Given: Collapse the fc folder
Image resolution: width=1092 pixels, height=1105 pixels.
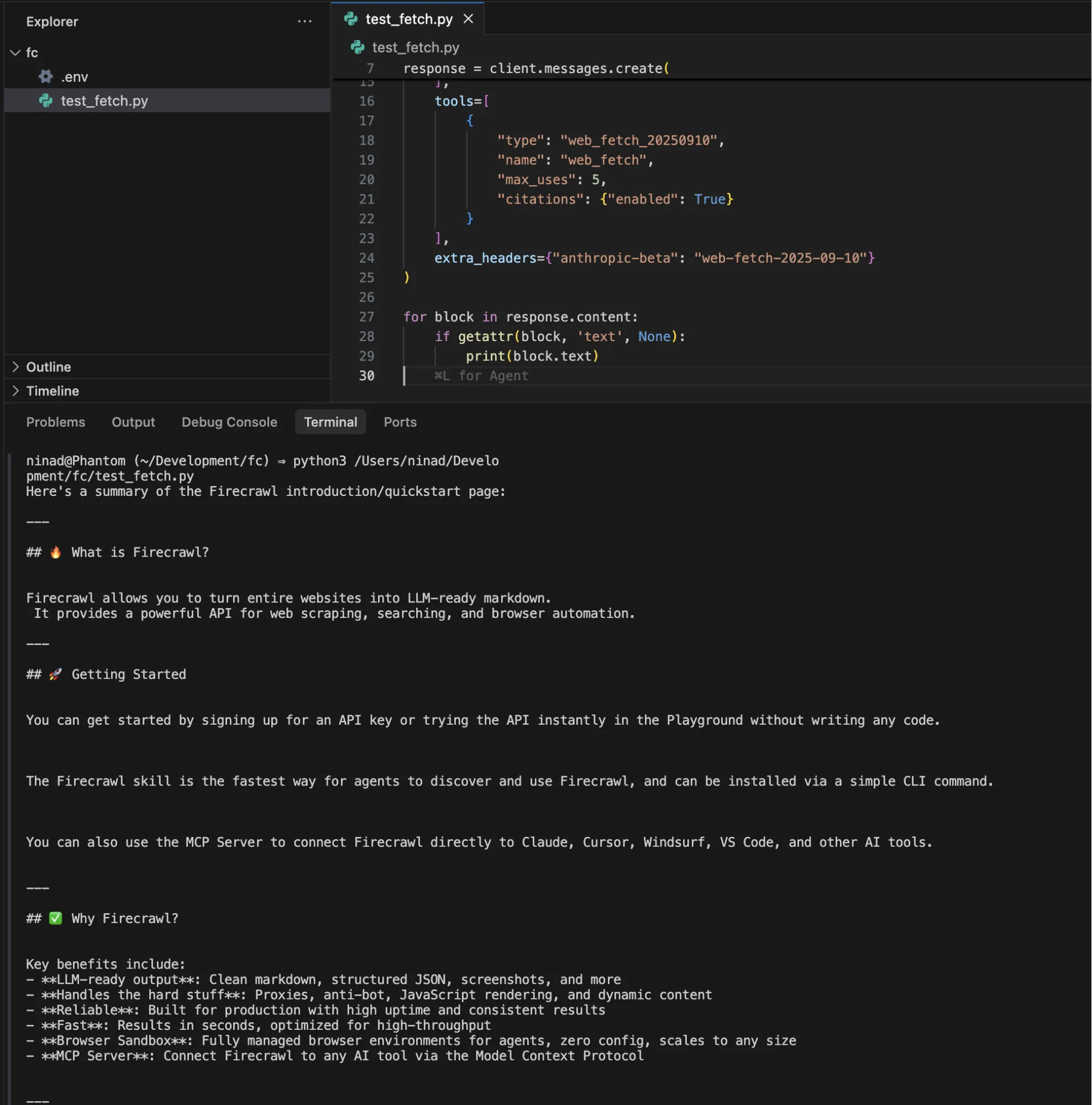Looking at the screenshot, I should point(15,53).
